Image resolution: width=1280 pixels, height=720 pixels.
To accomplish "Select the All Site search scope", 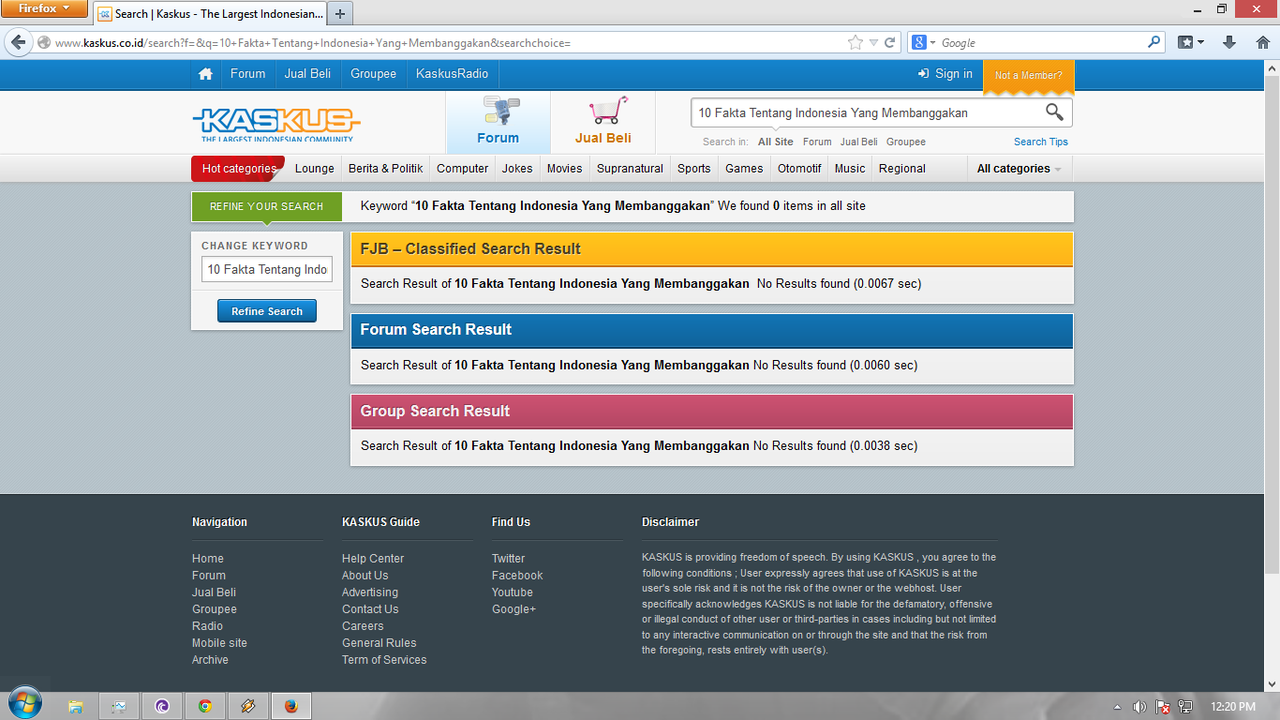I will [776, 142].
